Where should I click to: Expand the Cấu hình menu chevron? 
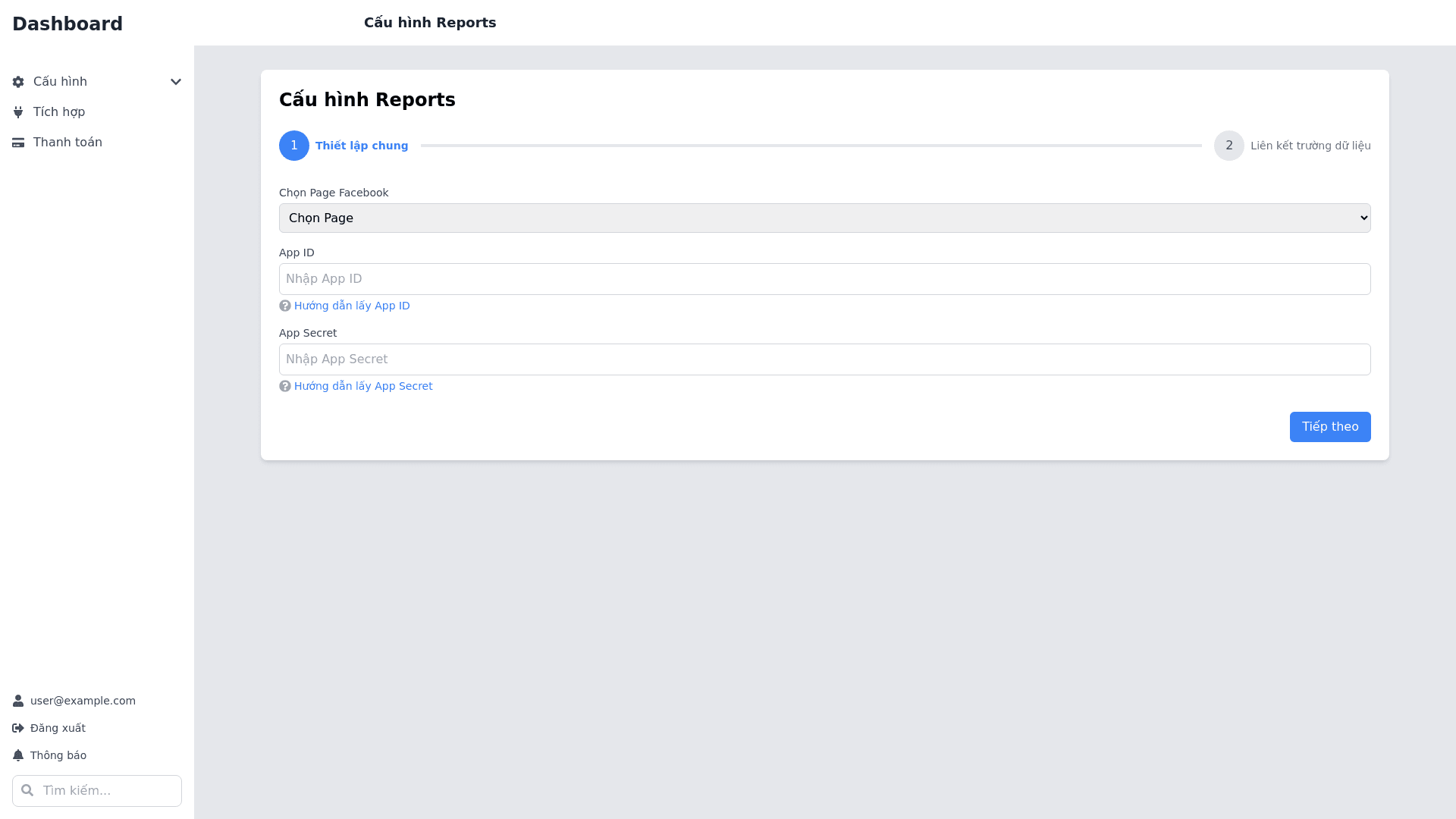[176, 82]
